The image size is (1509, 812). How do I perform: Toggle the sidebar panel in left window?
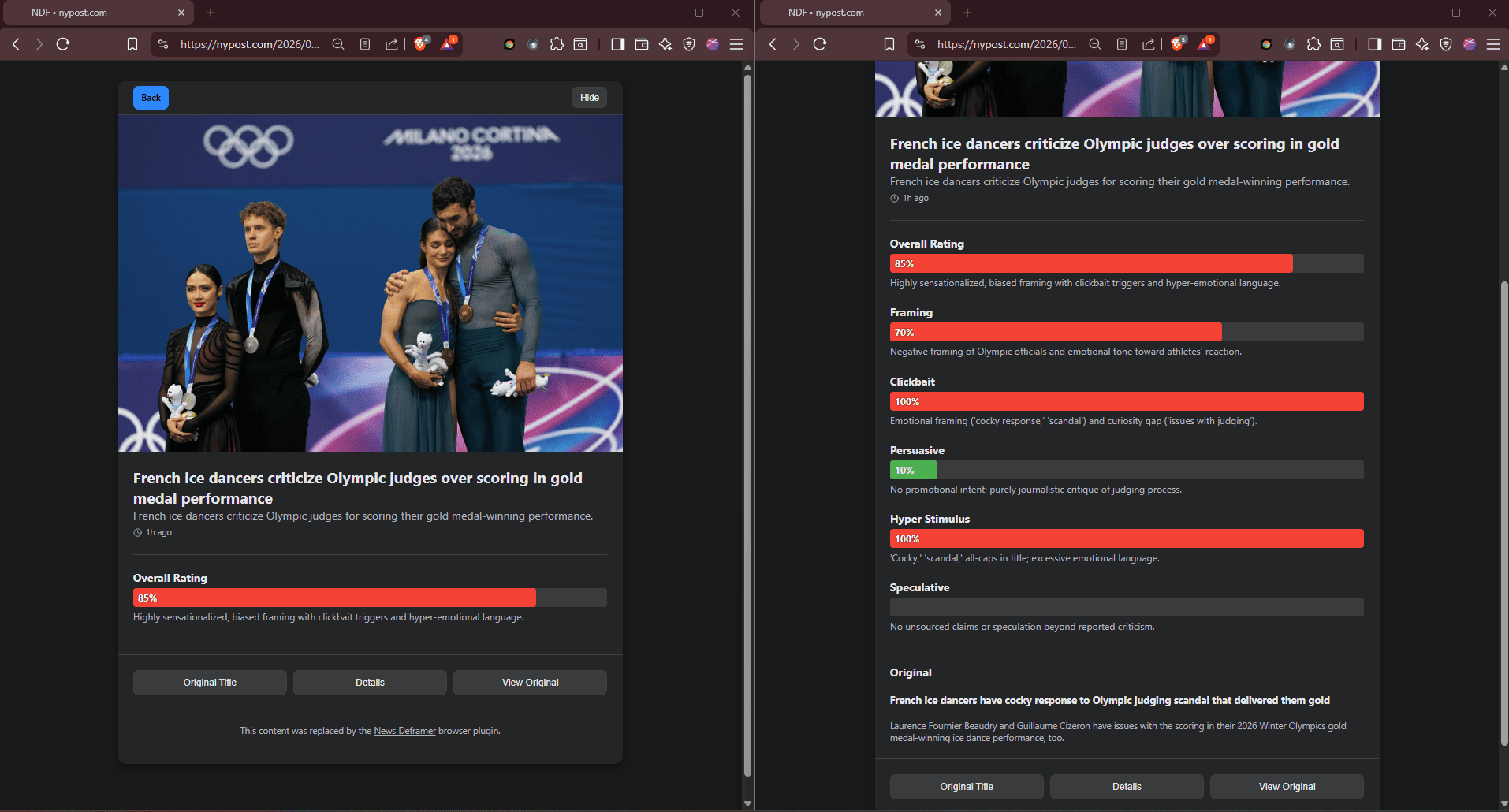tap(618, 44)
